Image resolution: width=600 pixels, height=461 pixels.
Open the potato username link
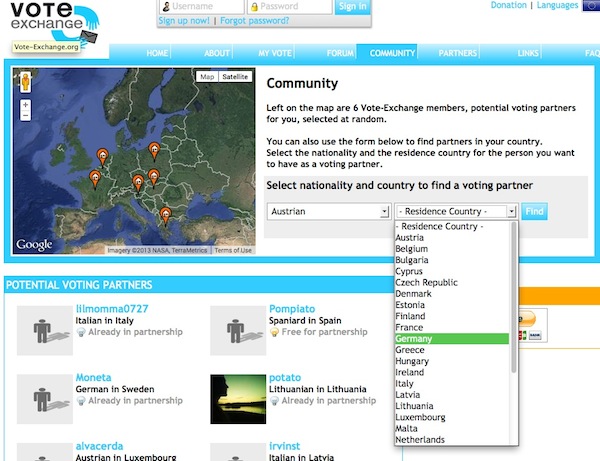(285, 378)
